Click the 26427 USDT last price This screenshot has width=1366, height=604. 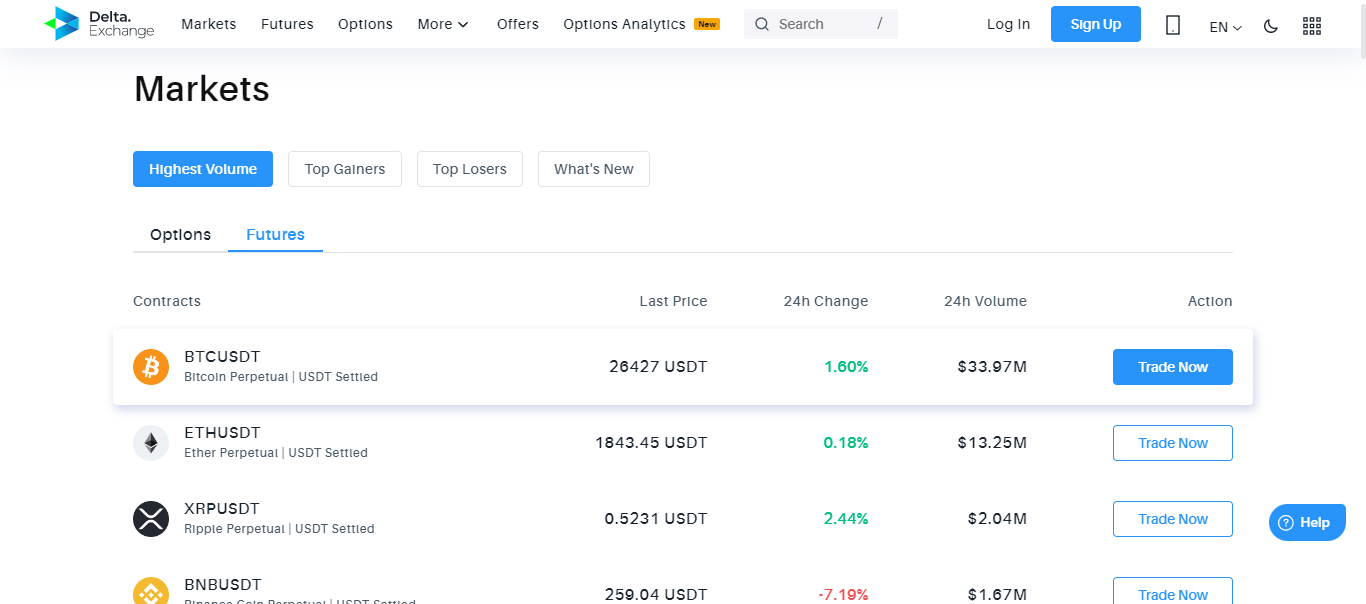point(658,367)
